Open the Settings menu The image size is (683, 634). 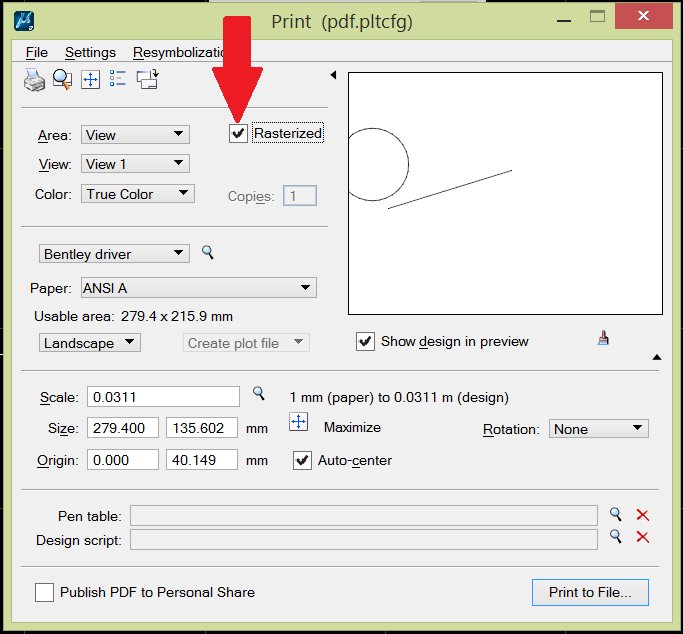pyautogui.click(x=90, y=52)
